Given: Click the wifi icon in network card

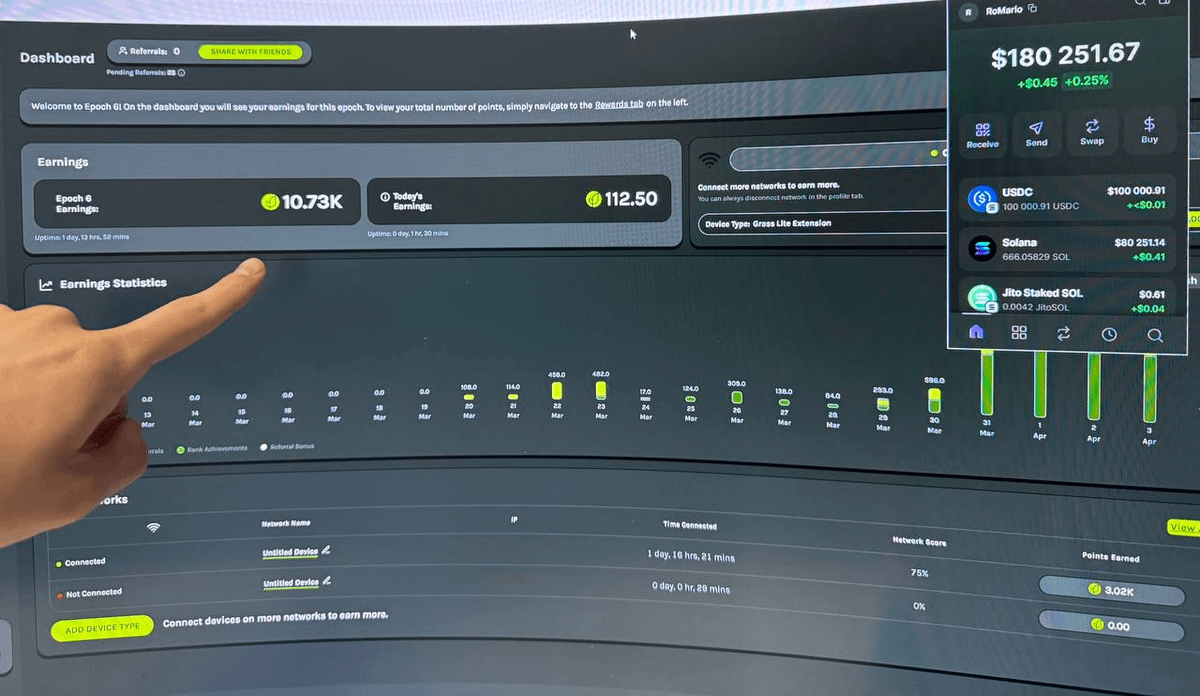Looking at the screenshot, I should tap(710, 160).
